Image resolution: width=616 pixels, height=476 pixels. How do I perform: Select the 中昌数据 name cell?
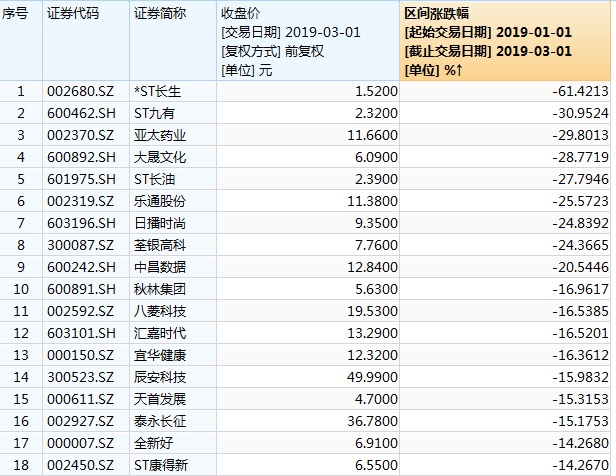click(173, 267)
